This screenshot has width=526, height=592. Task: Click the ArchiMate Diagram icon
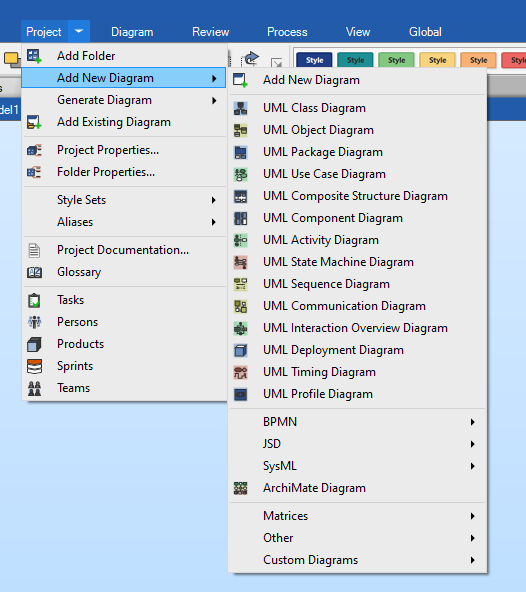[240, 488]
